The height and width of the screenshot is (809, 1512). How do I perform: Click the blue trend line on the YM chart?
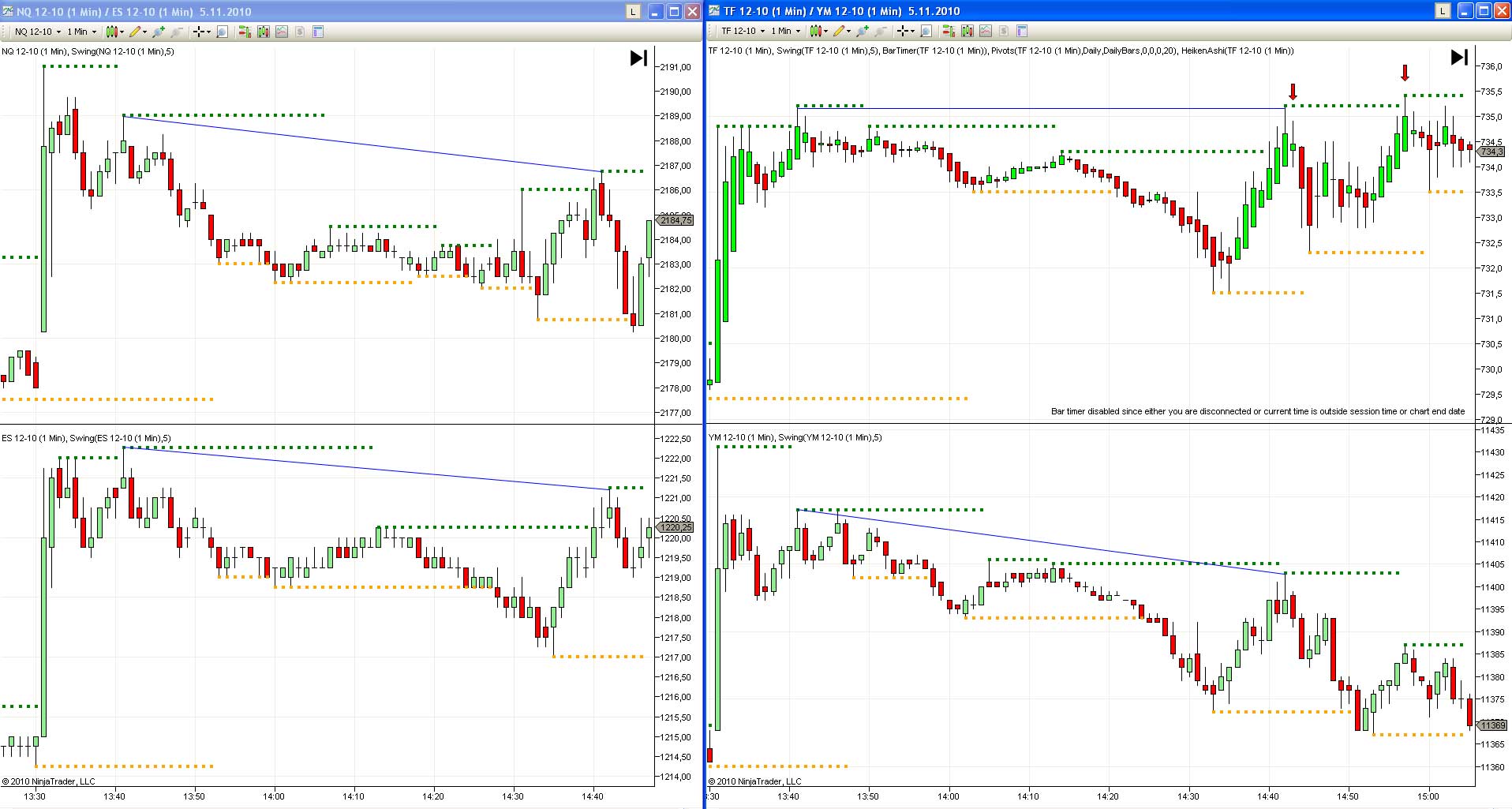1042,541
